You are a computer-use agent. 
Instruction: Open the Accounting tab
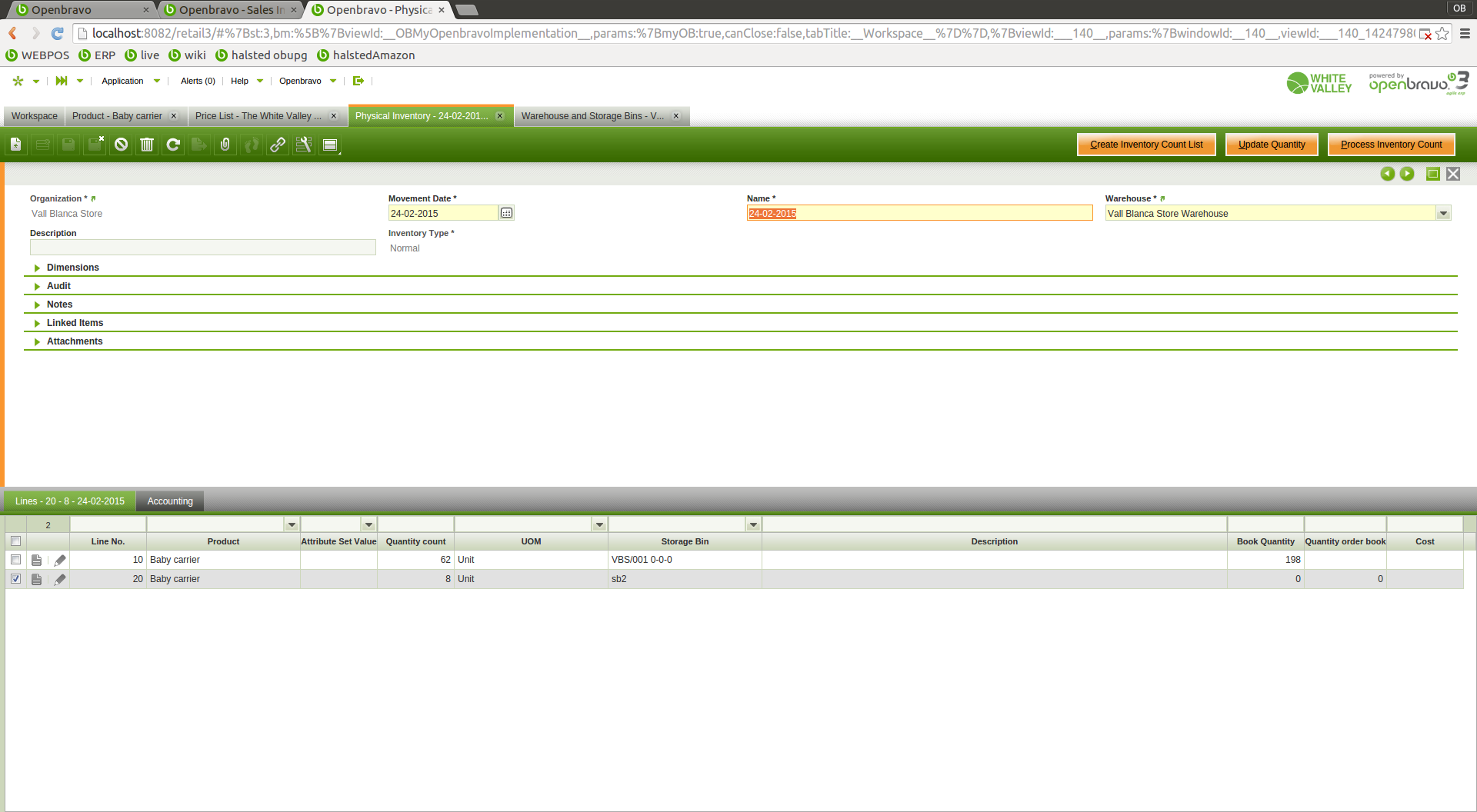(x=170, y=501)
